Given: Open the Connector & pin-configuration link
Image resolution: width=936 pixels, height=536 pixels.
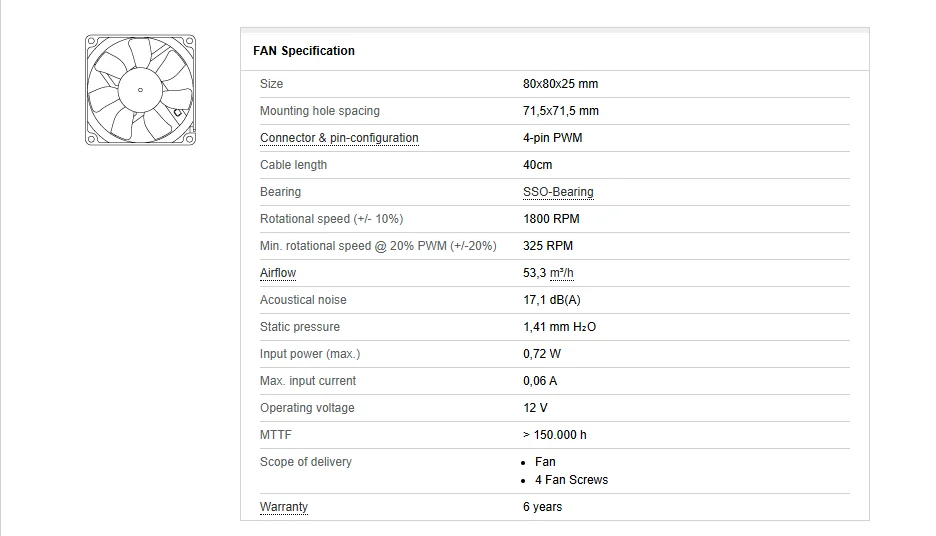Looking at the screenshot, I should [x=339, y=138].
